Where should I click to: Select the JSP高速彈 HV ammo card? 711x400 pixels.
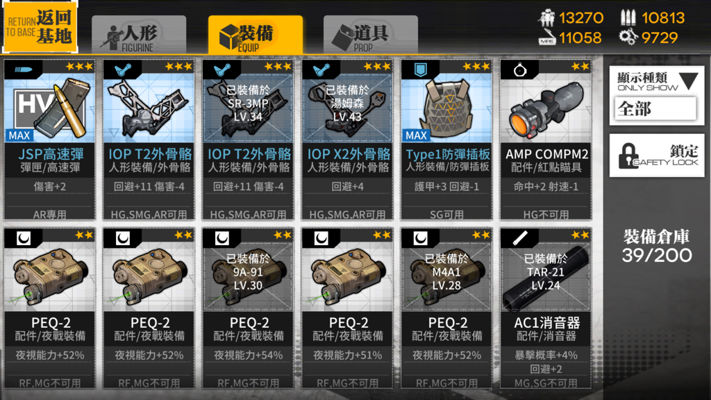point(50,140)
